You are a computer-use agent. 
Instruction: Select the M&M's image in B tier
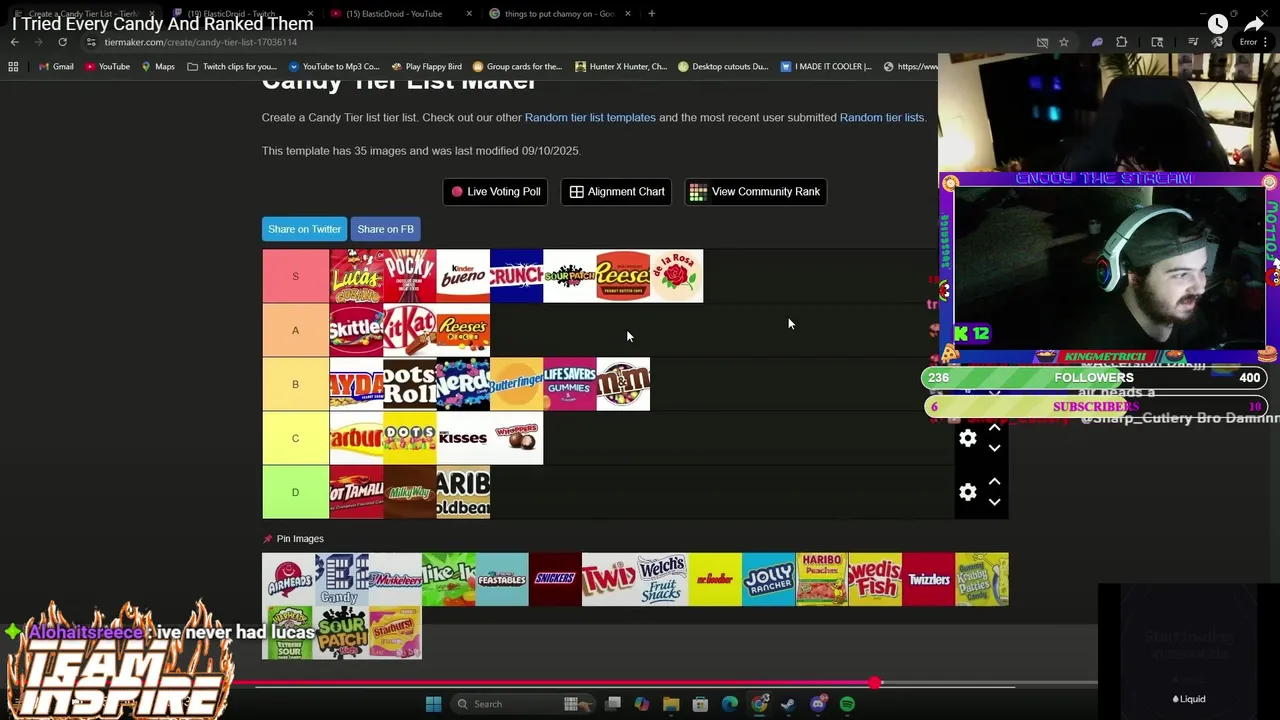623,384
